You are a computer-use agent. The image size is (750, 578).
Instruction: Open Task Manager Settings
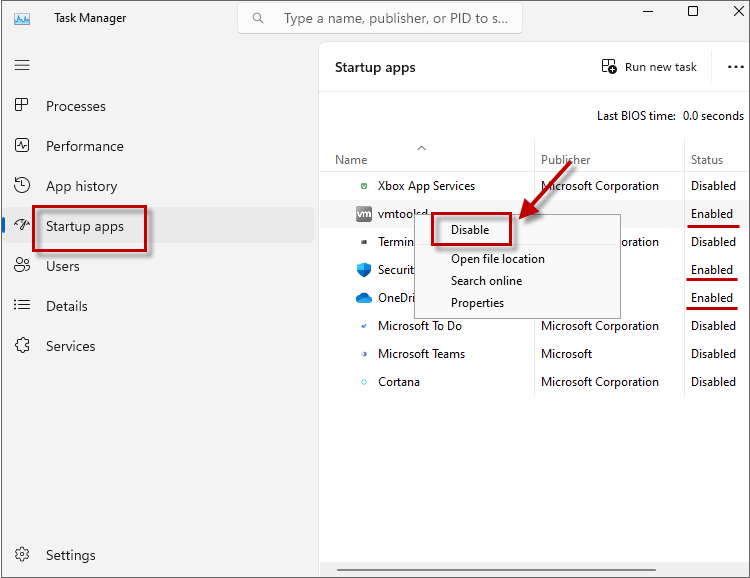click(x=70, y=555)
